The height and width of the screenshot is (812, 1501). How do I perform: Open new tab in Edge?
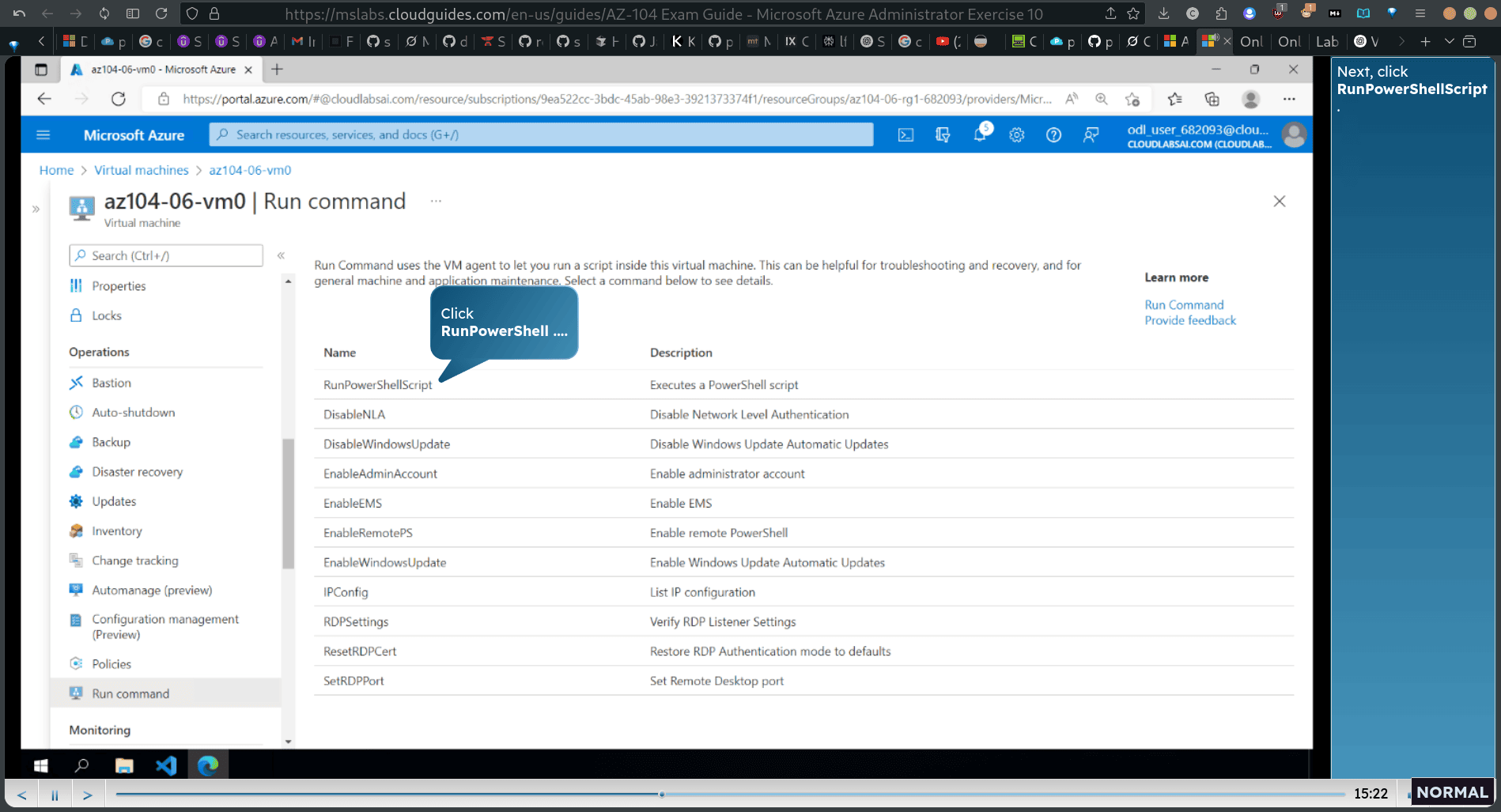pos(277,70)
